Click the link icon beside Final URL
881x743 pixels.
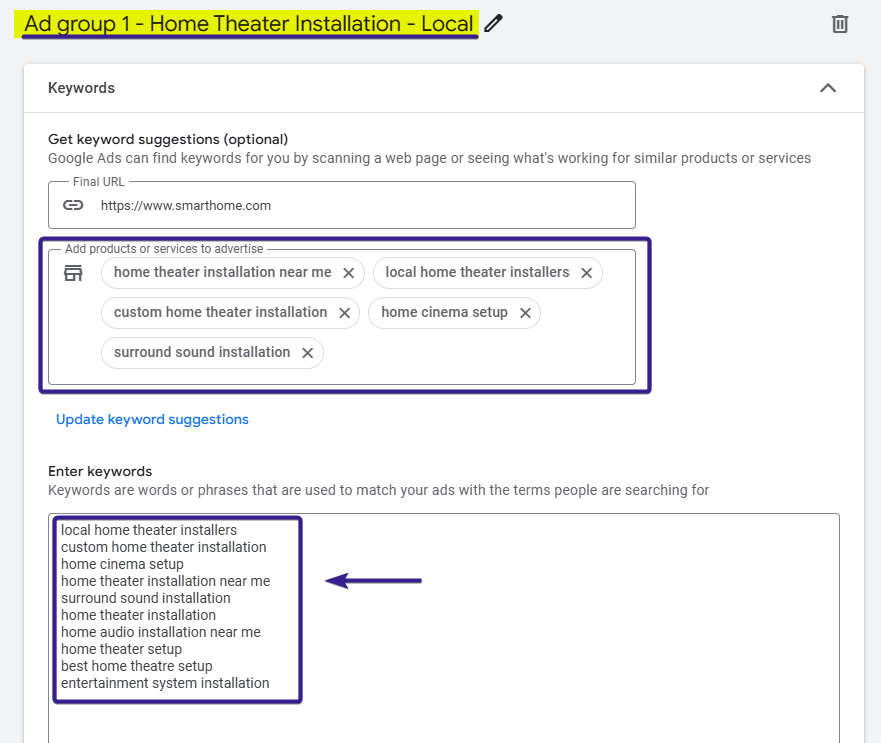(x=73, y=205)
